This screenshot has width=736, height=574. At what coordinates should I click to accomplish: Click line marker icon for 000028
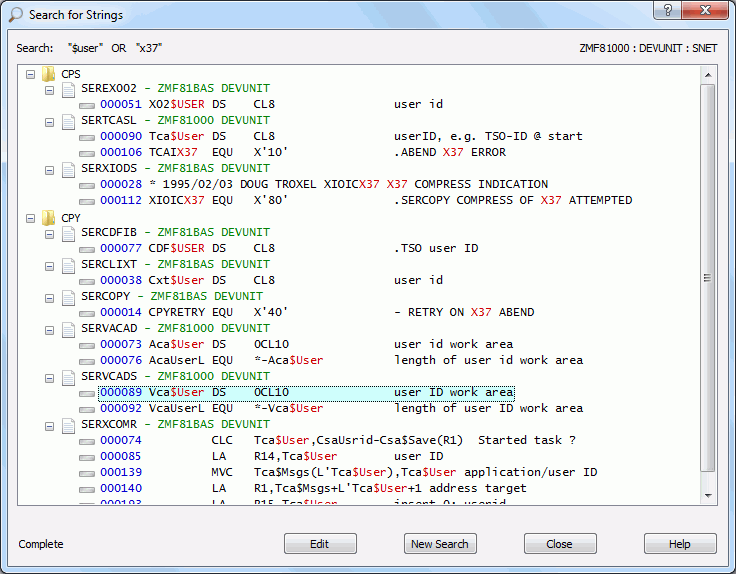pyautogui.click(x=87, y=185)
